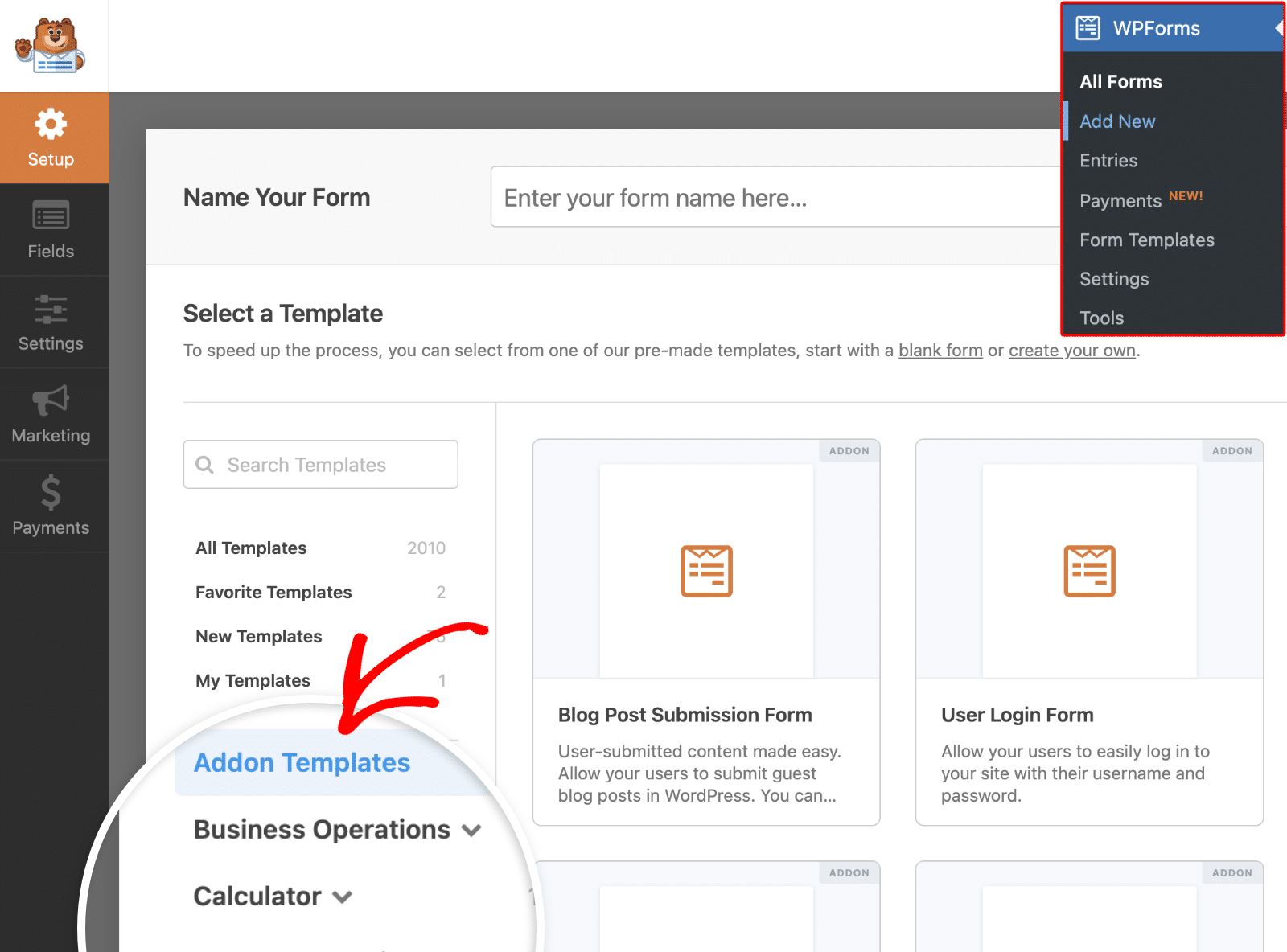
Task: Click the WPForms bear mascot logo
Action: 50,46
